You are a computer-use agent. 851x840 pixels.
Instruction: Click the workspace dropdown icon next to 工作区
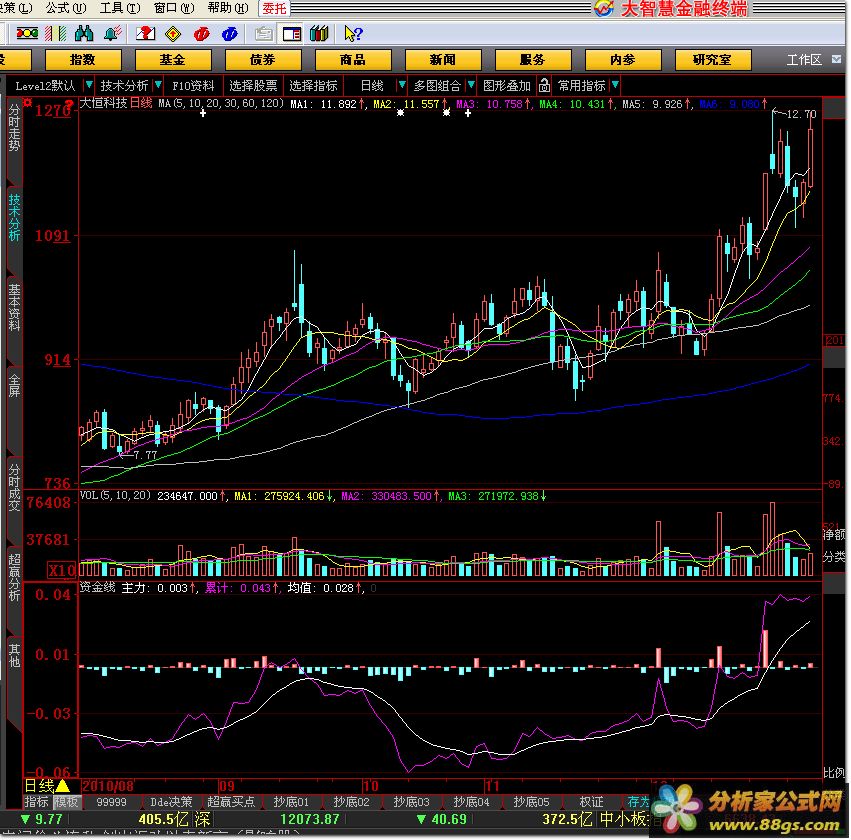pyautogui.click(x=836, y=59)
